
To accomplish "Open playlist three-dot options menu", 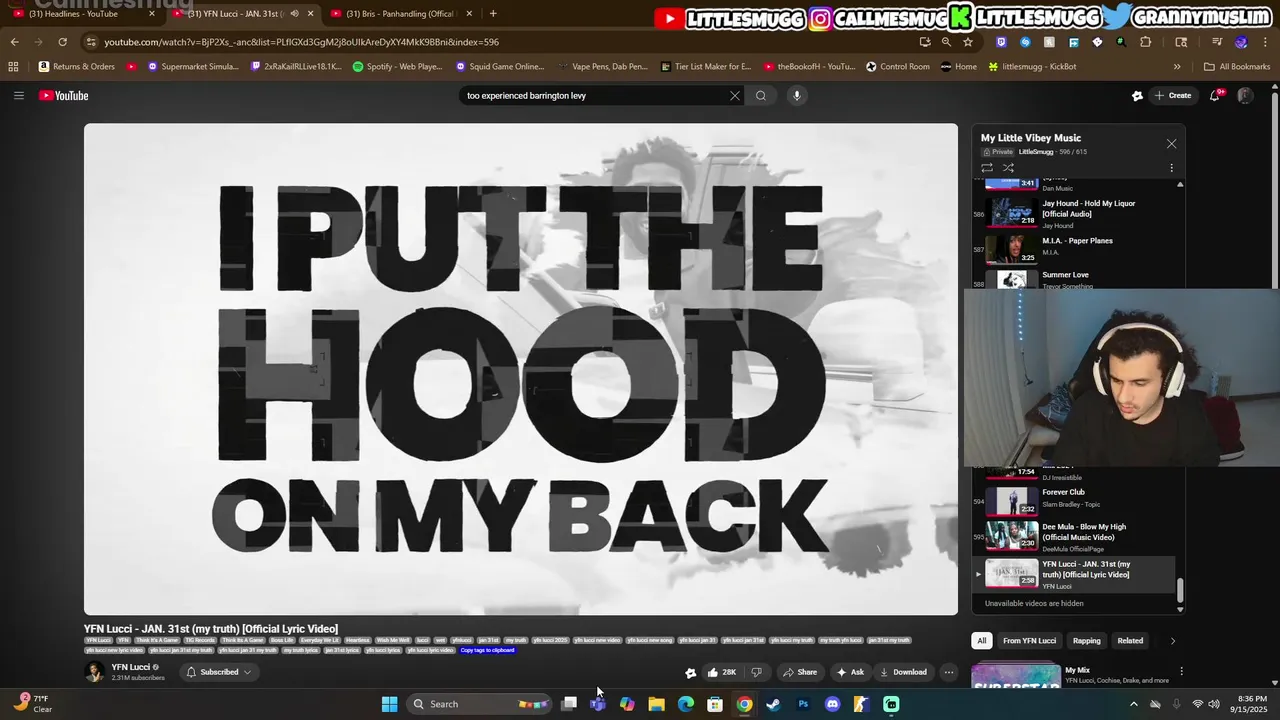I will (x=1171, y=168).
